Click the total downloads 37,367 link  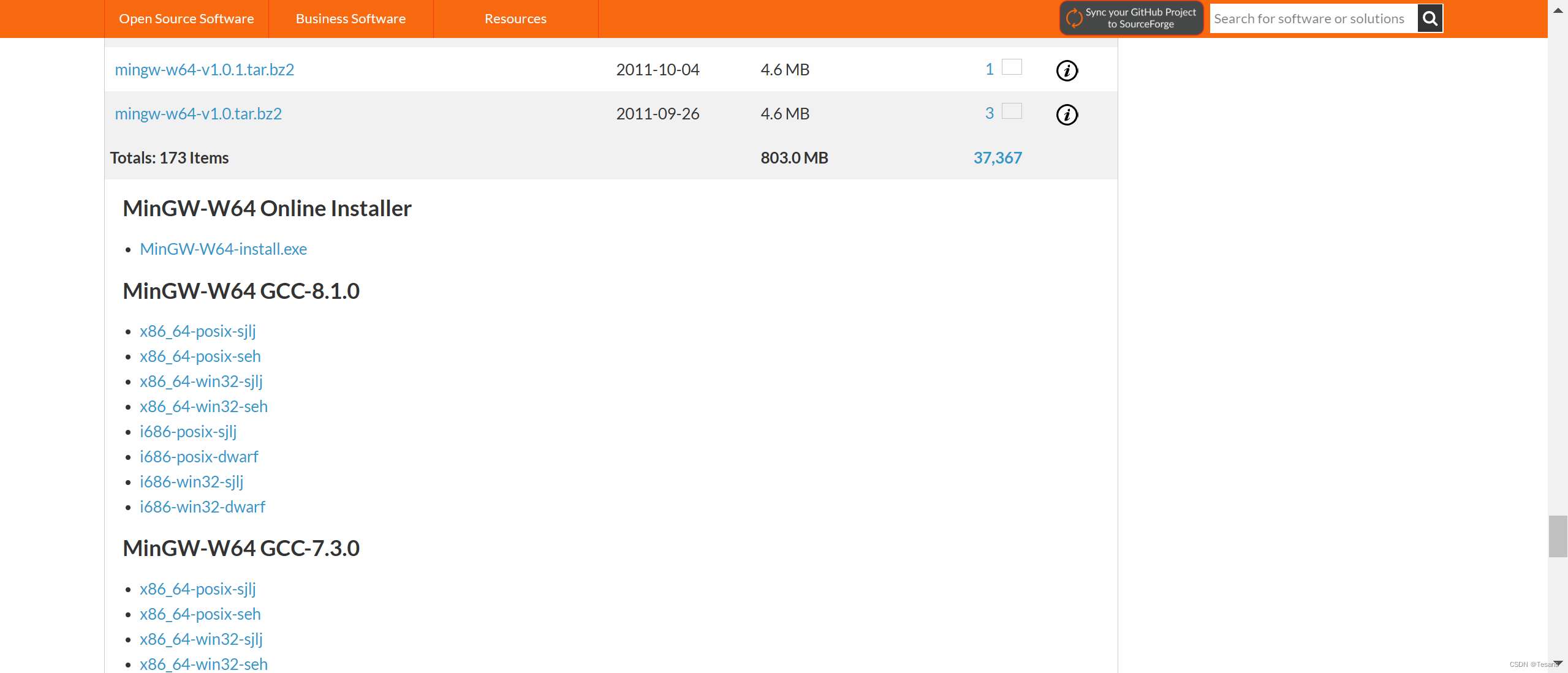pos(998,158)
